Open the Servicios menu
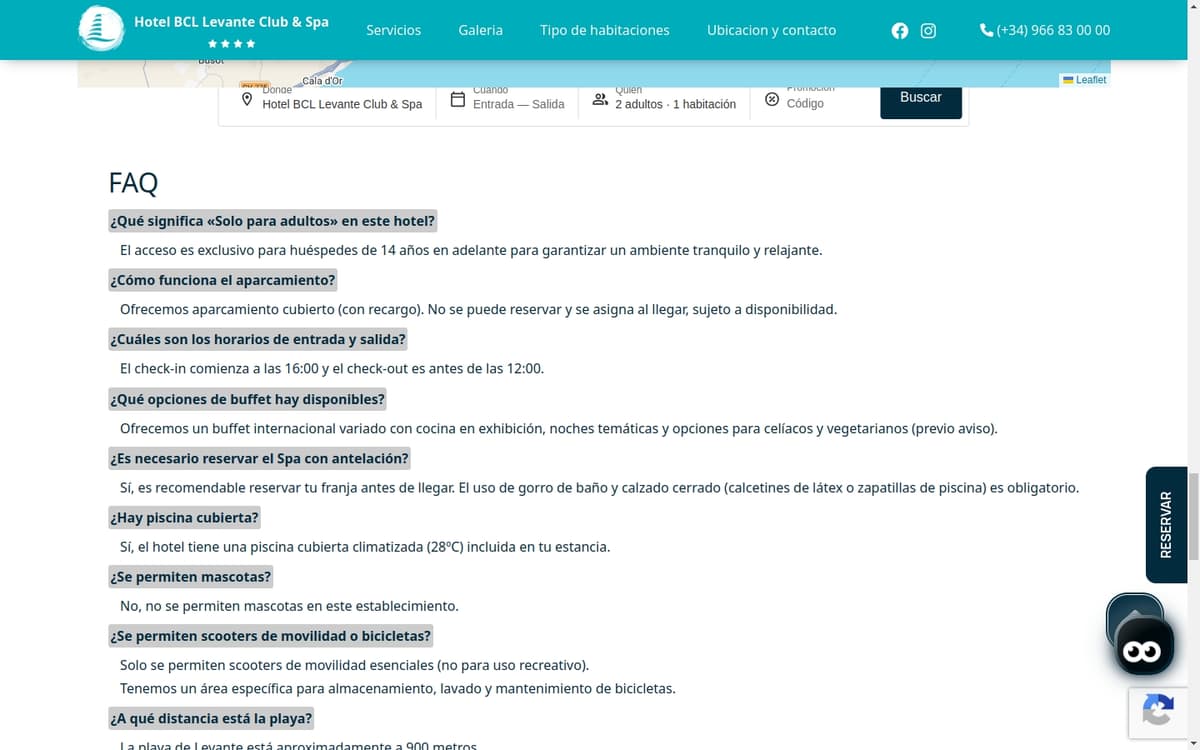Viewport: 1200px width, 750px height. (x=394, y=30)
